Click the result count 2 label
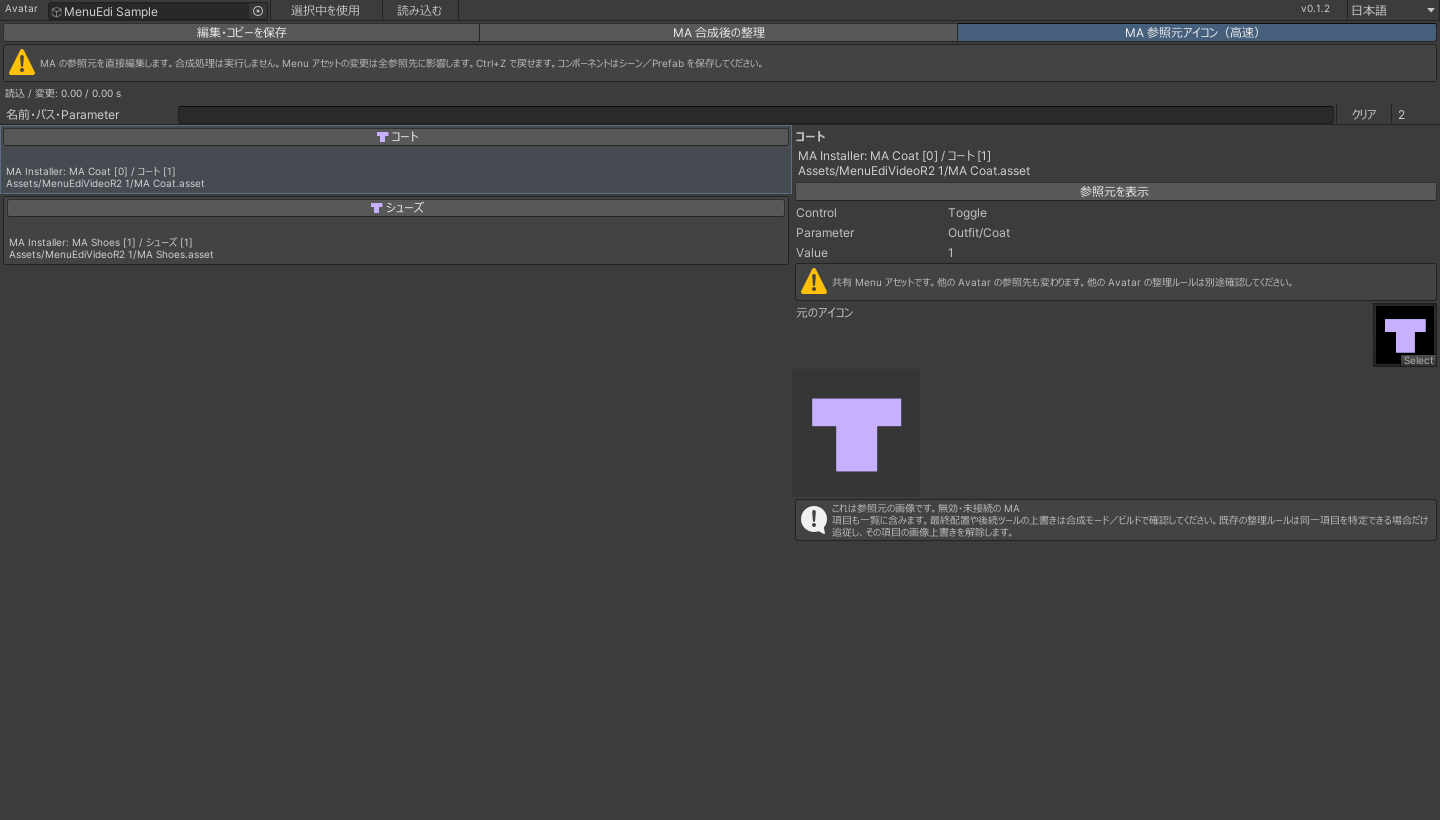The width and height of the screenshot is (1440, 820). point(1401,115)
